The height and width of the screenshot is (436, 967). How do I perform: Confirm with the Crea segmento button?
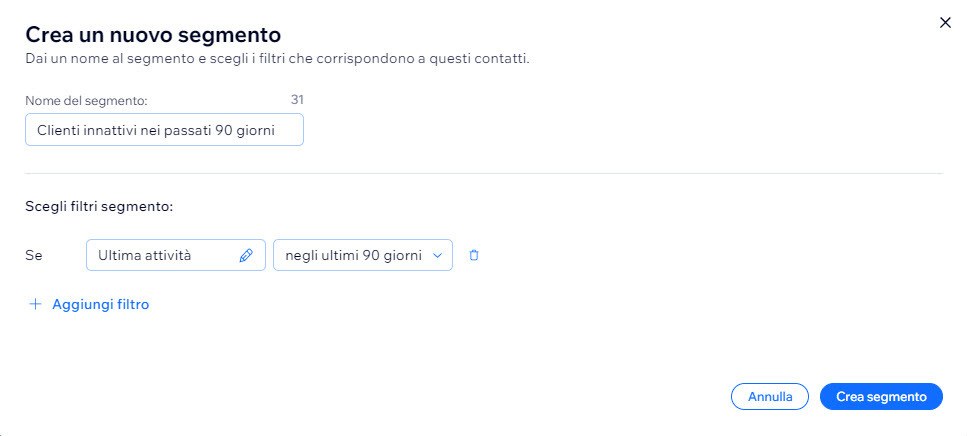point(881,397)
